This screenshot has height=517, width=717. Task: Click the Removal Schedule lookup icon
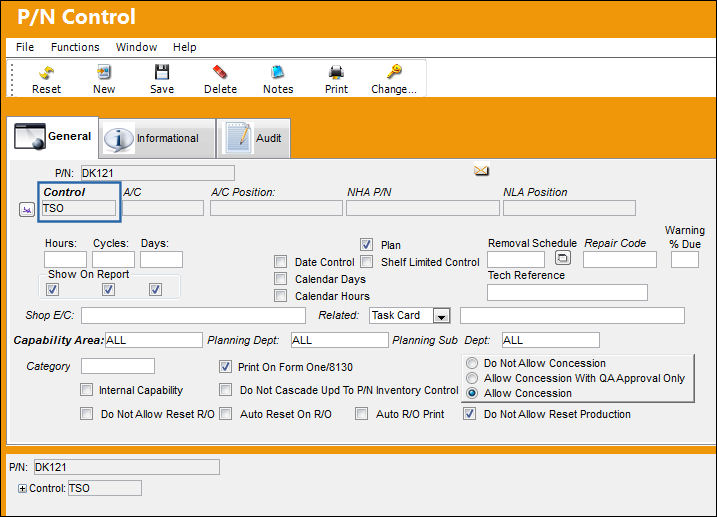point(563,258)
